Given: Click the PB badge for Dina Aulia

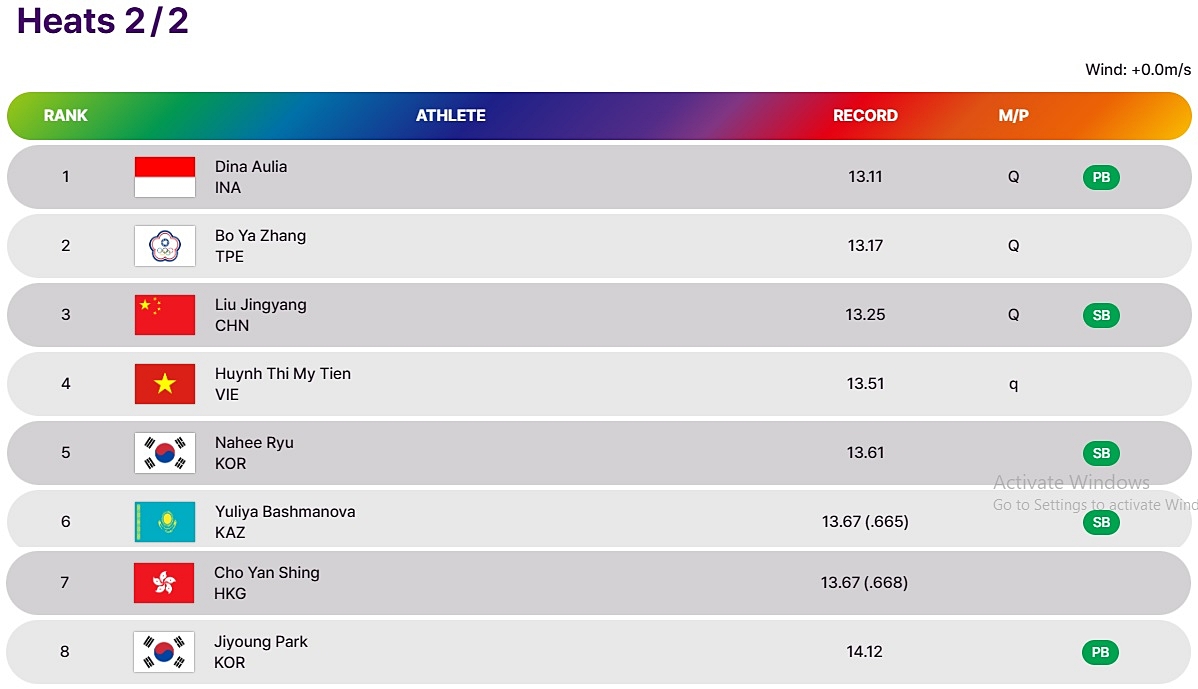Looking at the screenshot, I should tap(1101, 177).
